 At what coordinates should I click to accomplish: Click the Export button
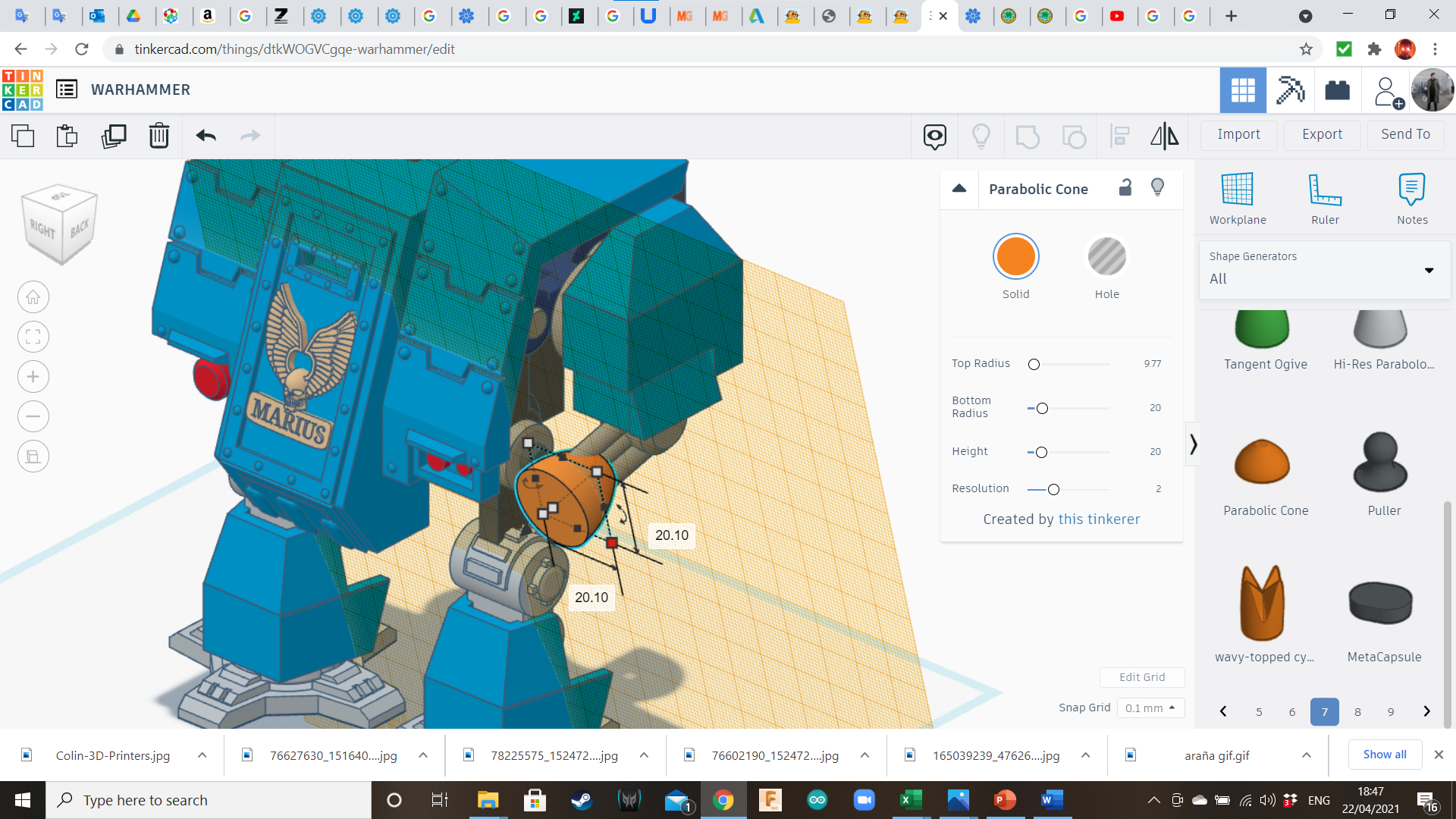(x=1322, y=134)
